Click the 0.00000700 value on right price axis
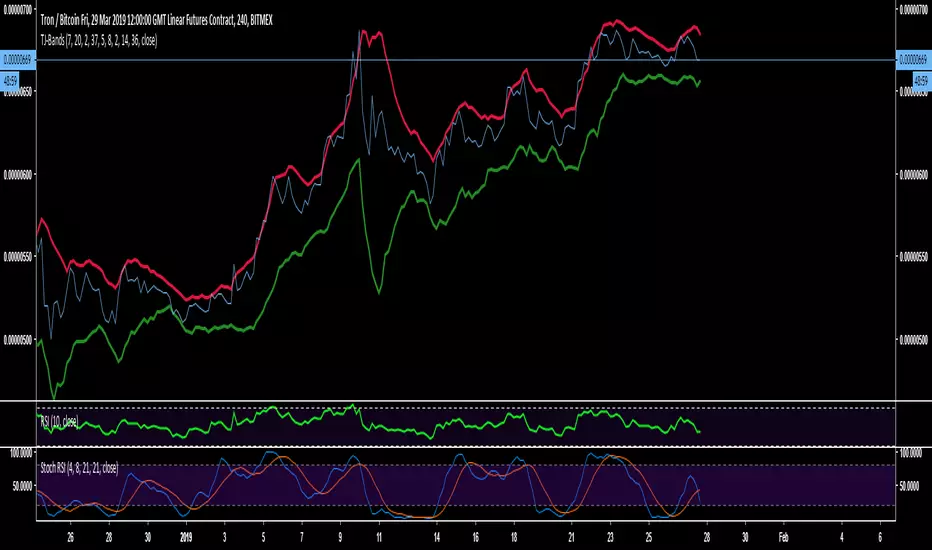The height and width of the screenshot is (550, 932). (914, 10)
